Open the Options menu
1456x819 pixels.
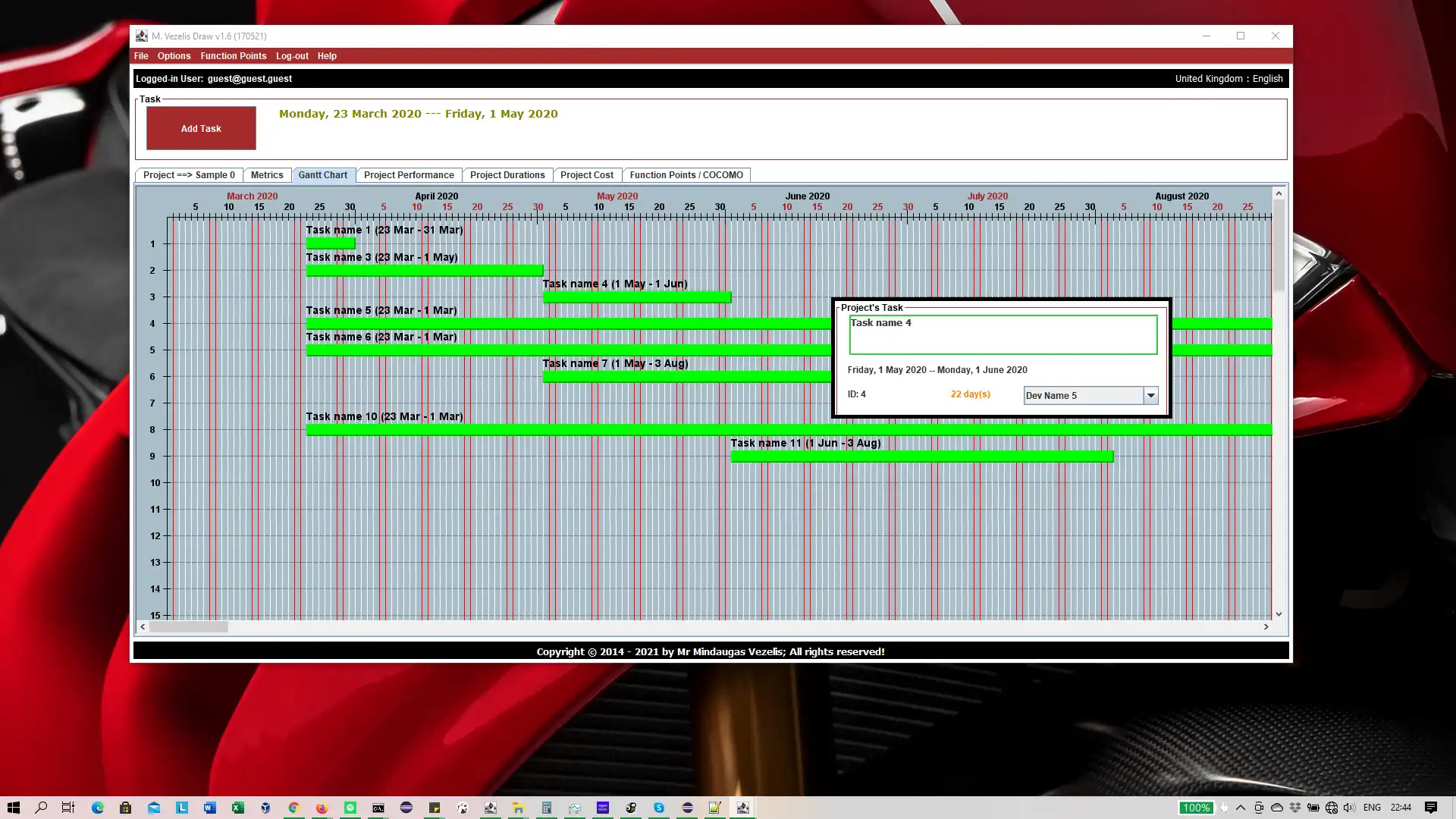[x=174, y=56]
